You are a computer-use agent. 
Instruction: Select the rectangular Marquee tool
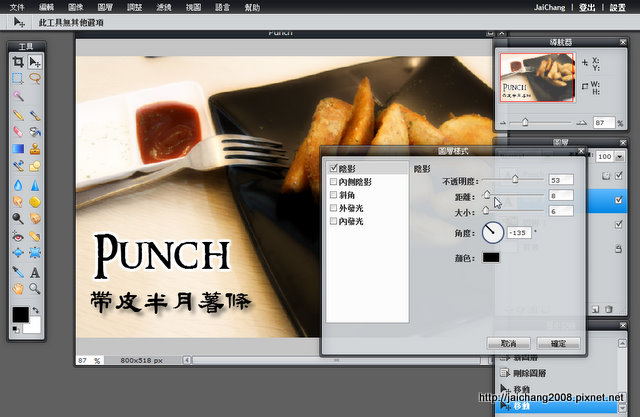tap(18, 78)
